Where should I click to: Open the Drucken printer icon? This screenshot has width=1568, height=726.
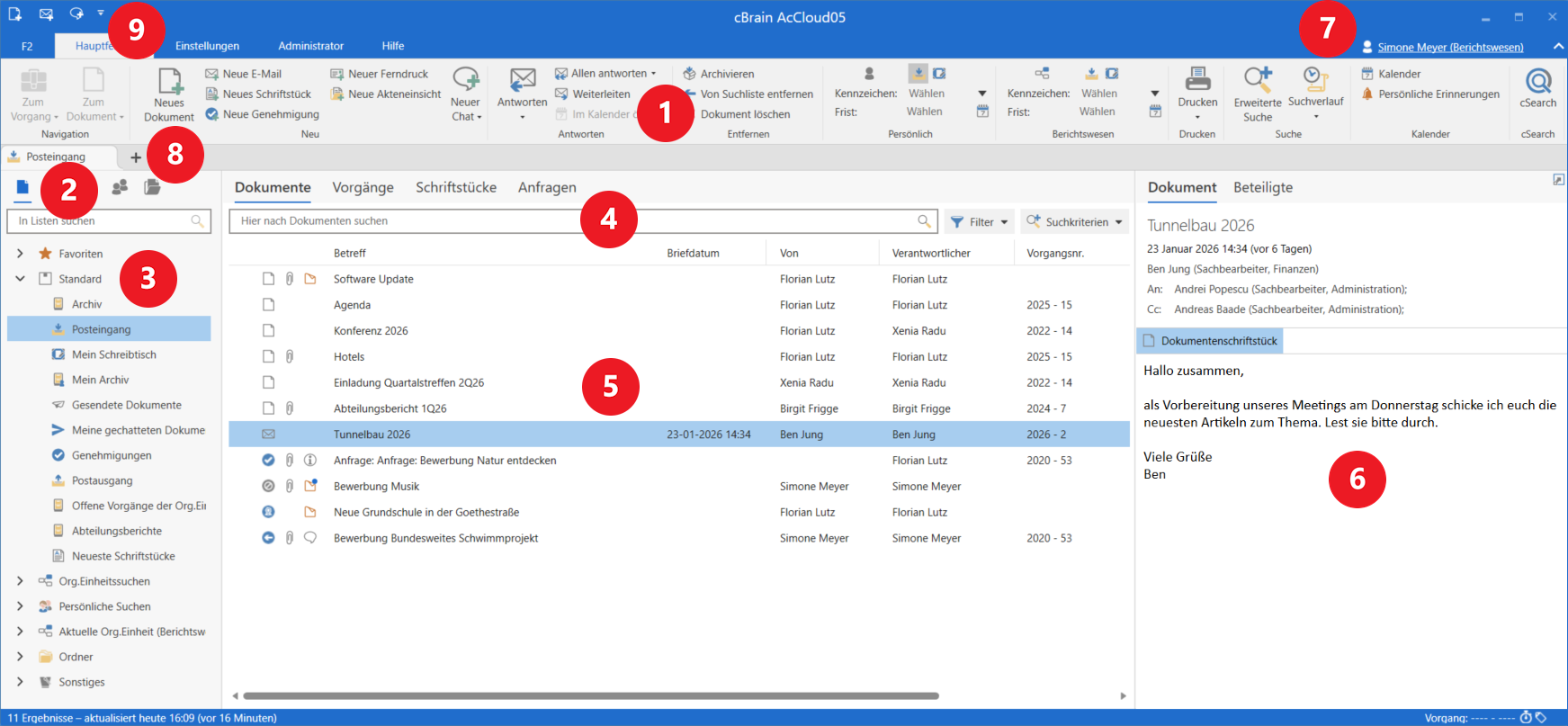(x=1197, y=79)
